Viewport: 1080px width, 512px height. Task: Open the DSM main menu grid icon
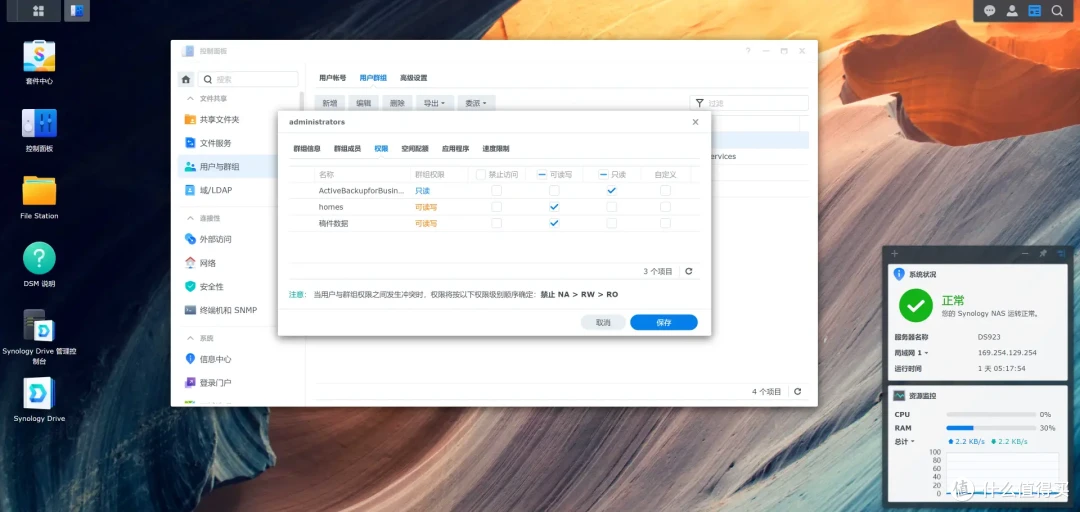point(38,11)
